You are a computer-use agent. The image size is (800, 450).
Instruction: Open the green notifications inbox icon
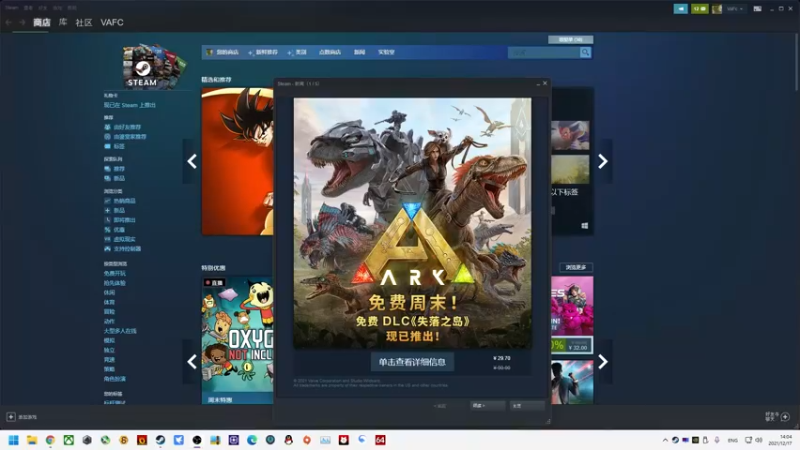699,9
